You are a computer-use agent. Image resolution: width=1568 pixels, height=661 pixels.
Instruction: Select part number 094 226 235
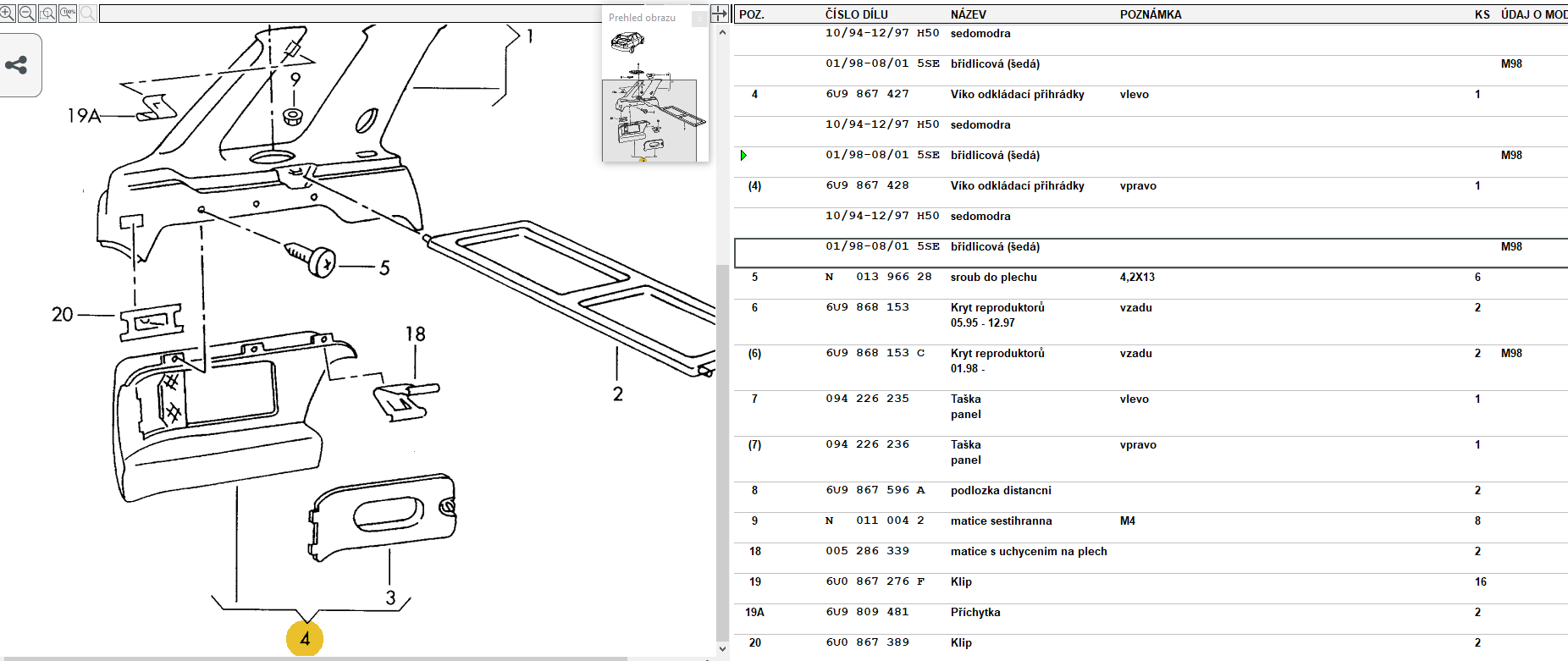868,399
